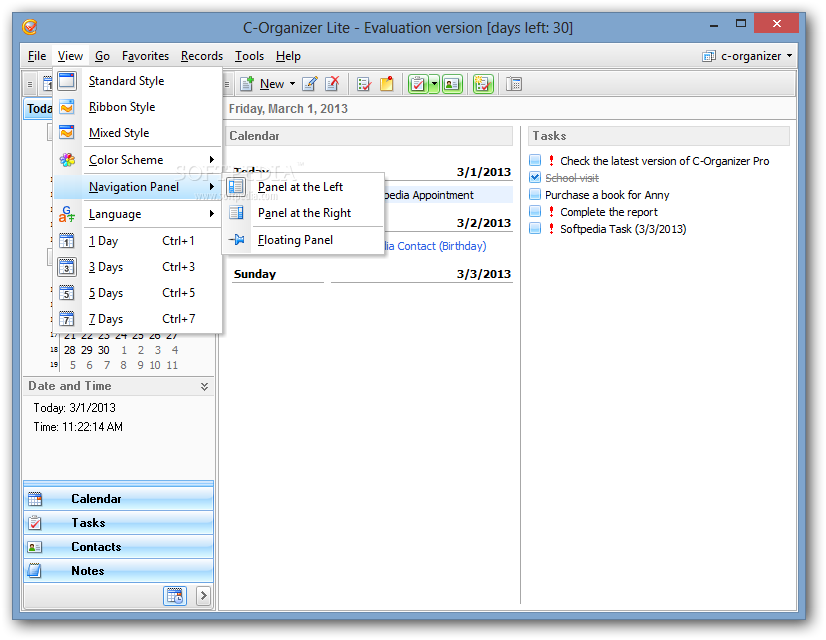
Task: Open the Help menu
Action: click(x=288, y=56)
